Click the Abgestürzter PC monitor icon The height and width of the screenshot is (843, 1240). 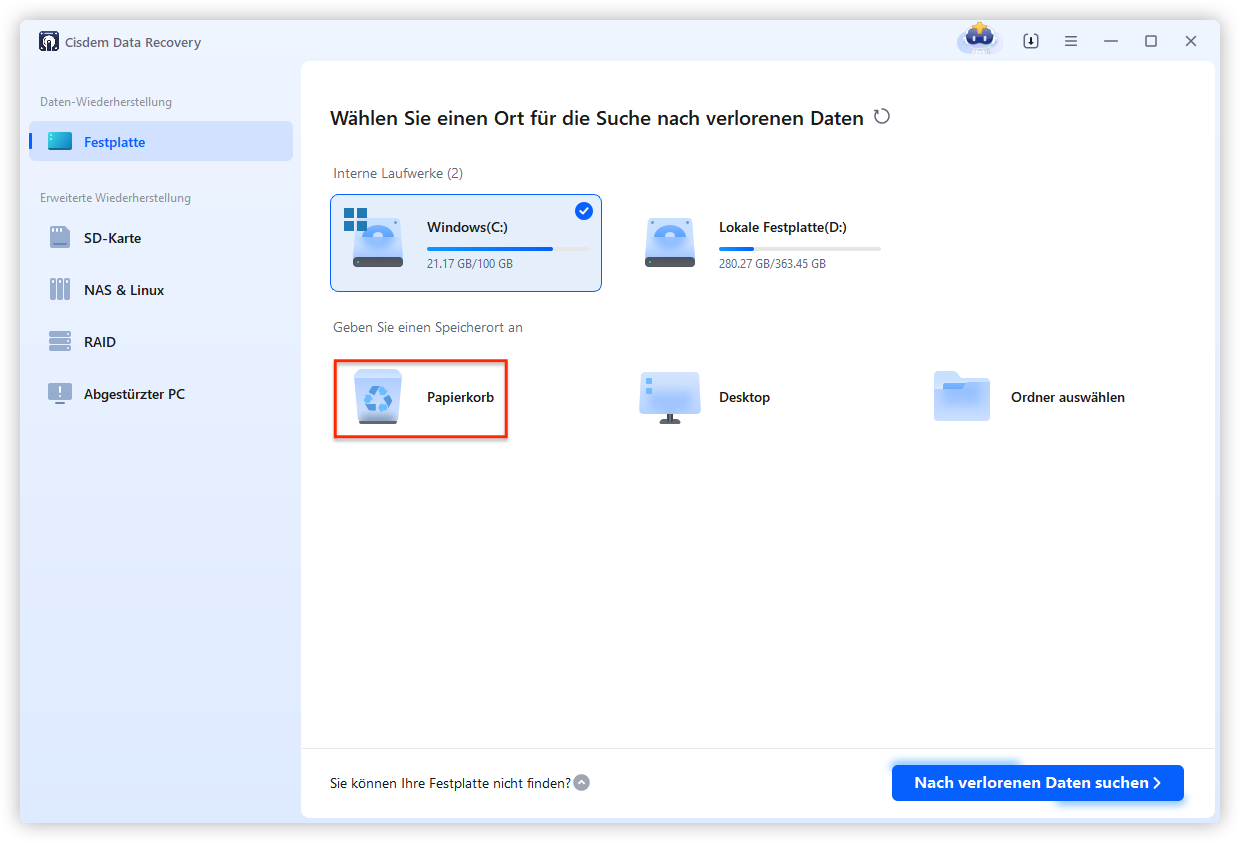coord(60,394)
